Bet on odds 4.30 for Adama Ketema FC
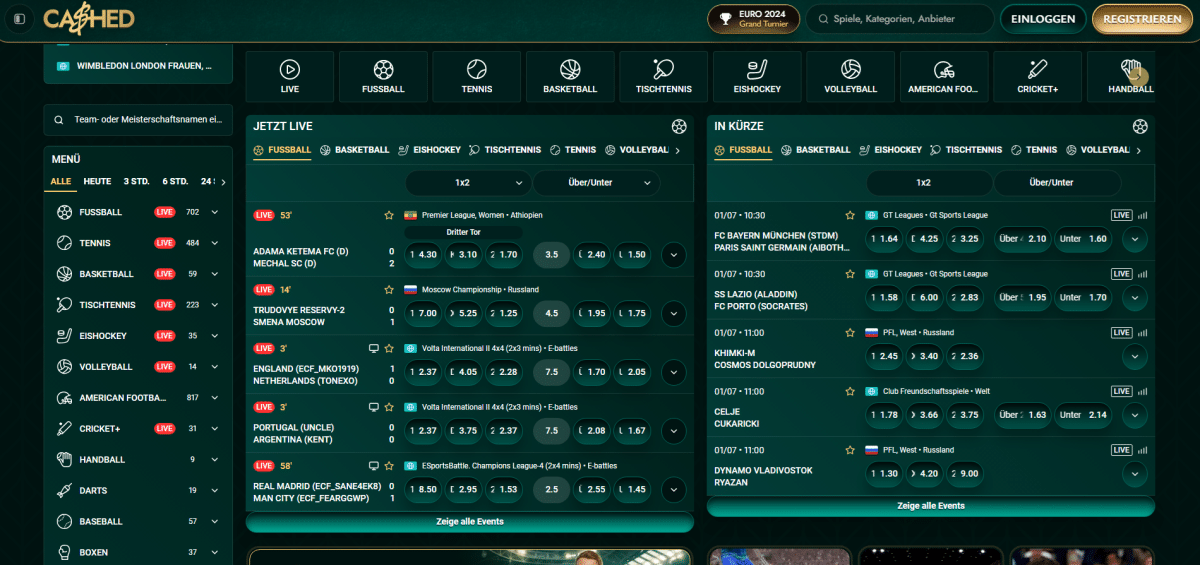 423,255
